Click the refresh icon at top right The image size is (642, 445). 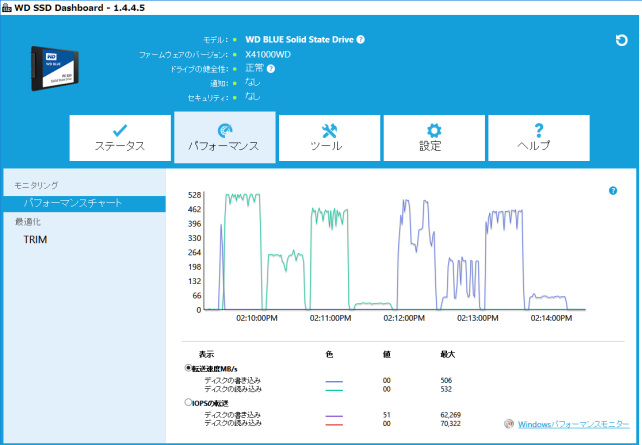(621, 40)
